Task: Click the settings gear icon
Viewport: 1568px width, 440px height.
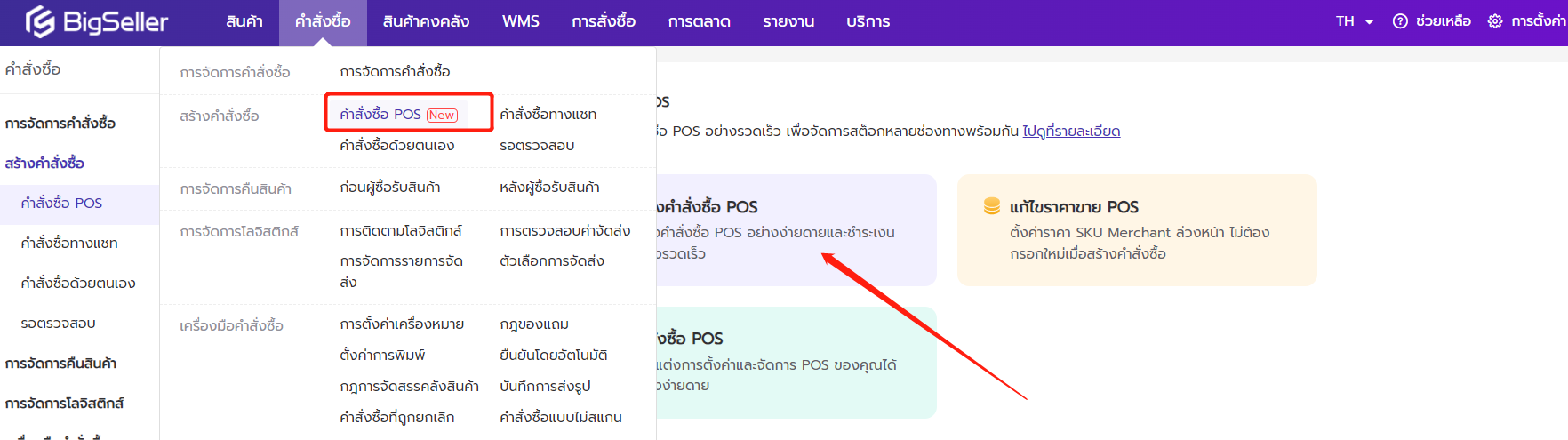Action: pos(1495,21)
